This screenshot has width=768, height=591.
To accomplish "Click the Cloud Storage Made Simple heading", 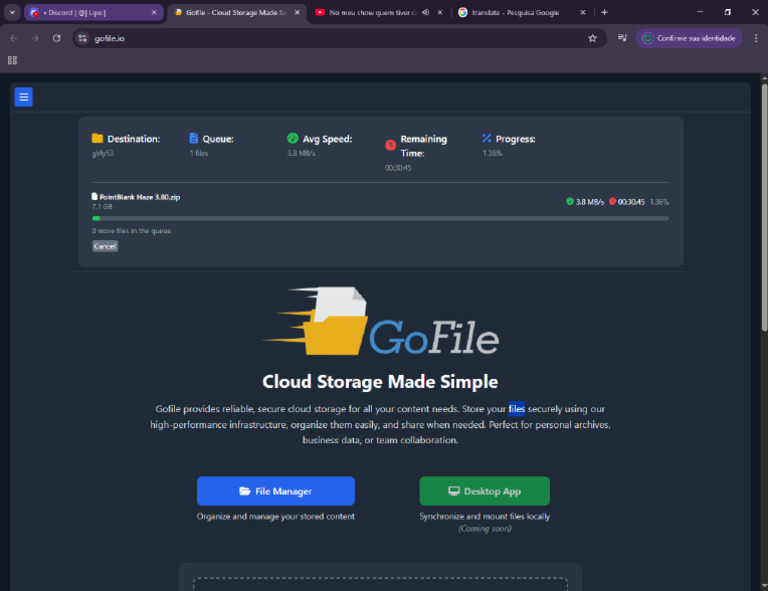I will pos(380,381).
